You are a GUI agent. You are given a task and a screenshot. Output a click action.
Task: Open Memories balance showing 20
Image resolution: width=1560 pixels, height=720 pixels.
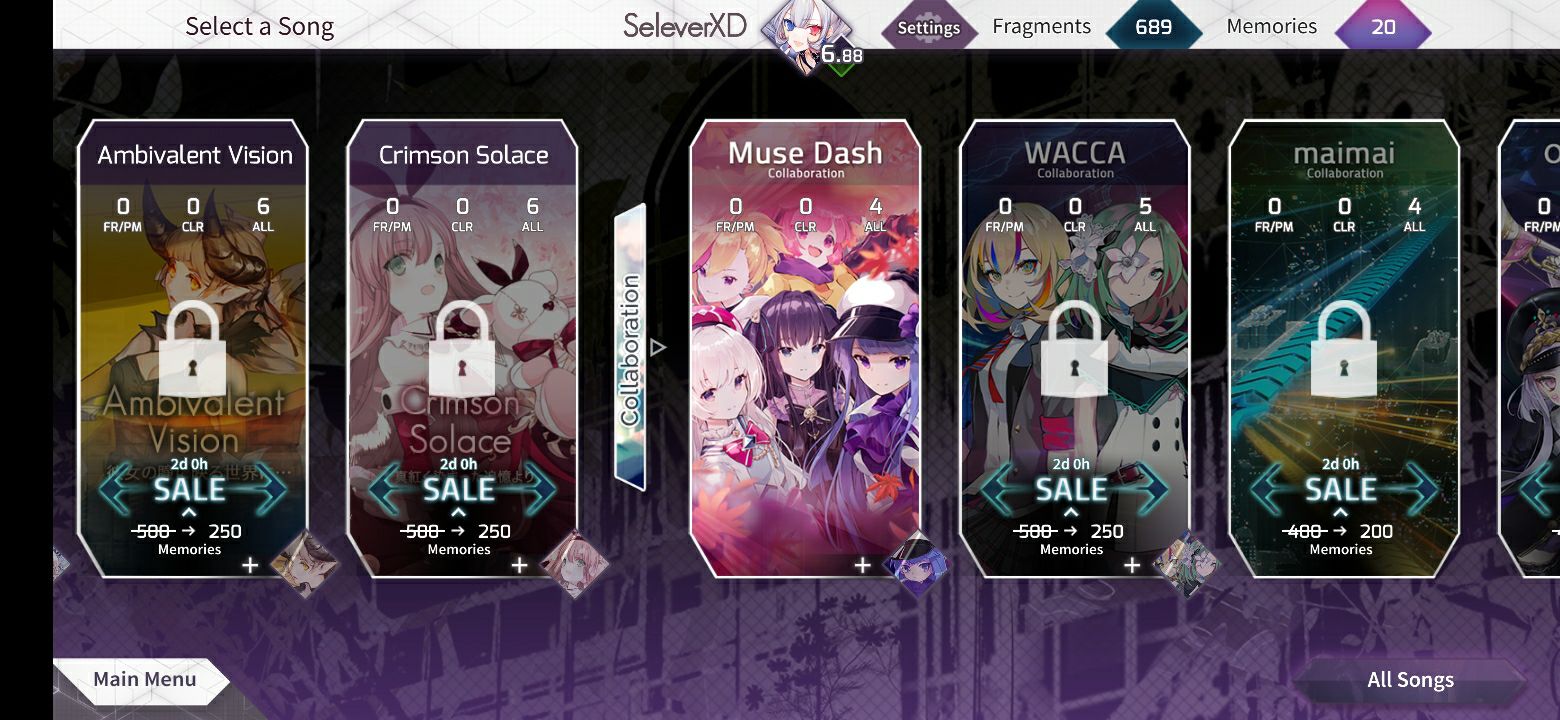[1383, 27]
